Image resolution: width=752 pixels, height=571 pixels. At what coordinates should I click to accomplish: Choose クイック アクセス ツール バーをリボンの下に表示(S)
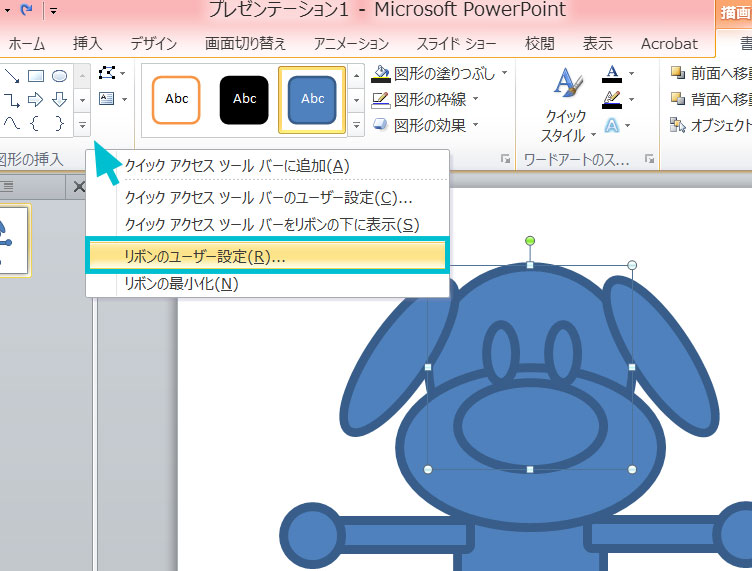[268, 224]
